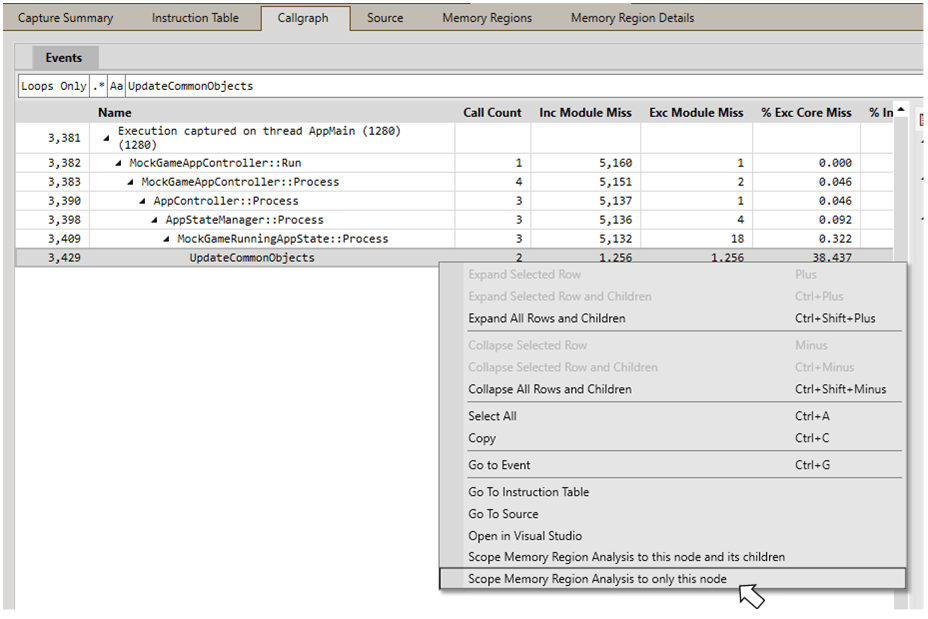This screenshot has height=619, width=928.
Task: Switch to the Source tab
Action: pos(385,18)
